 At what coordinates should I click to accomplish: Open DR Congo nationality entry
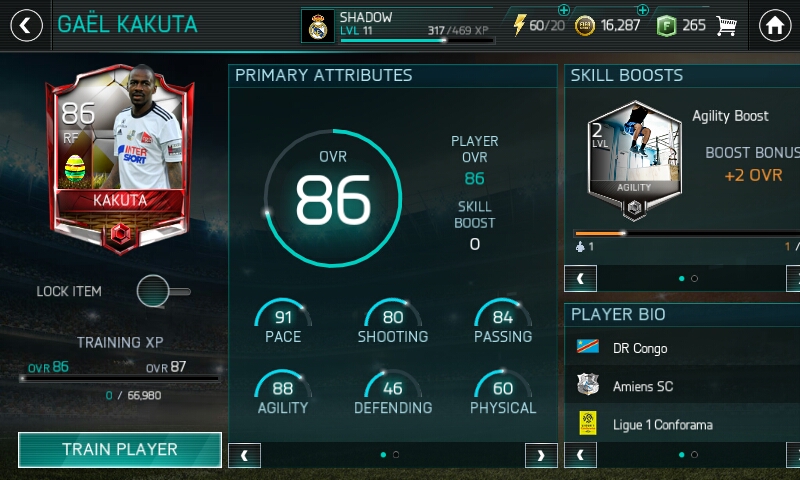point(682,347)
